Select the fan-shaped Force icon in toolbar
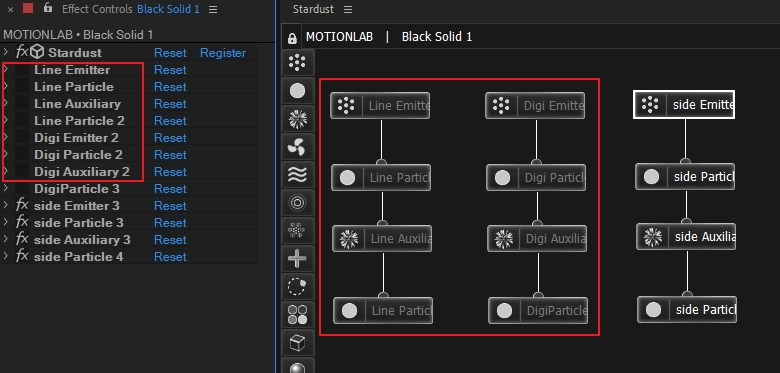 [x=297, y=147]
